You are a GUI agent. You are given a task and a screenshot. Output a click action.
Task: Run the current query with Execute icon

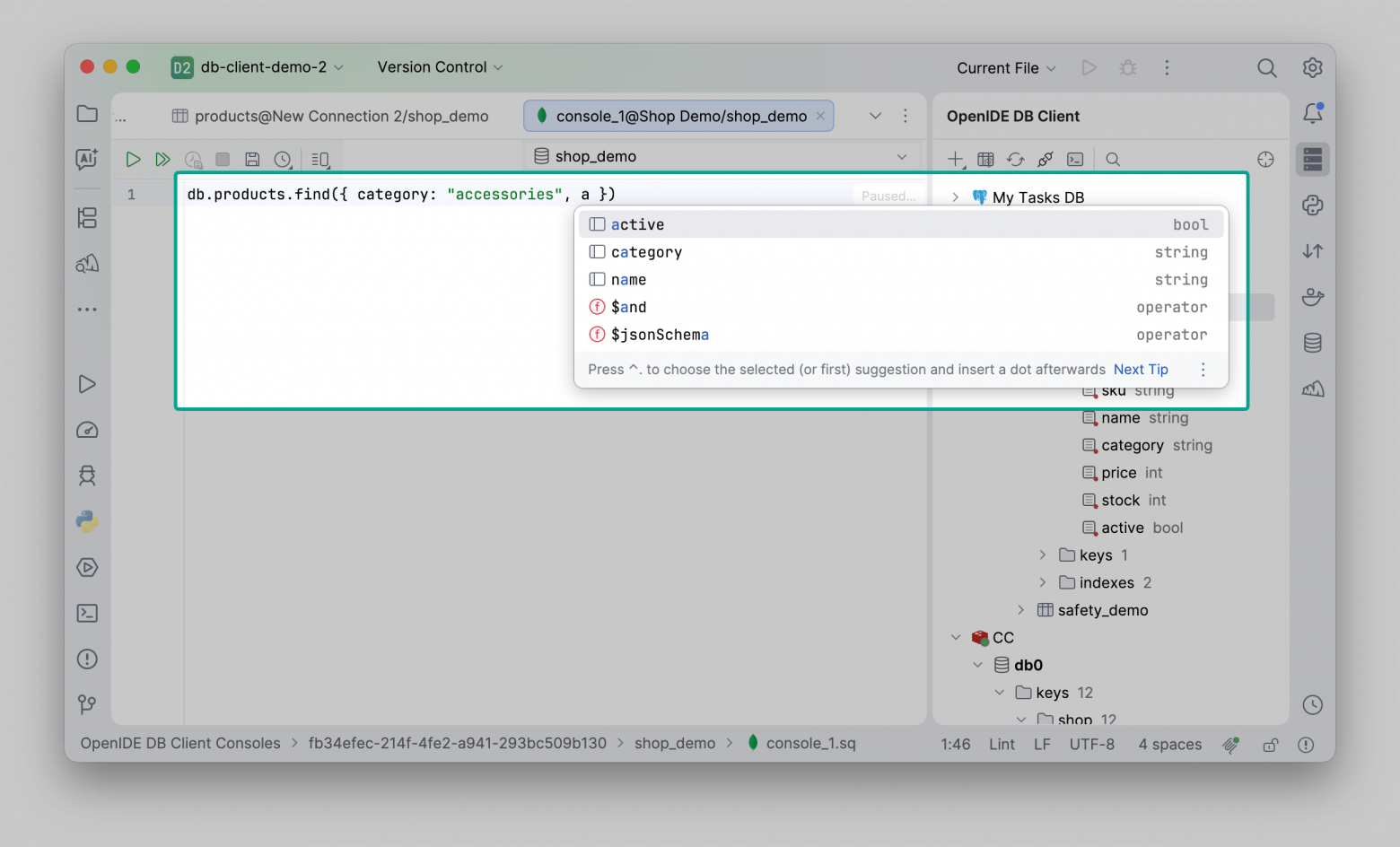(x=133, y=159)
